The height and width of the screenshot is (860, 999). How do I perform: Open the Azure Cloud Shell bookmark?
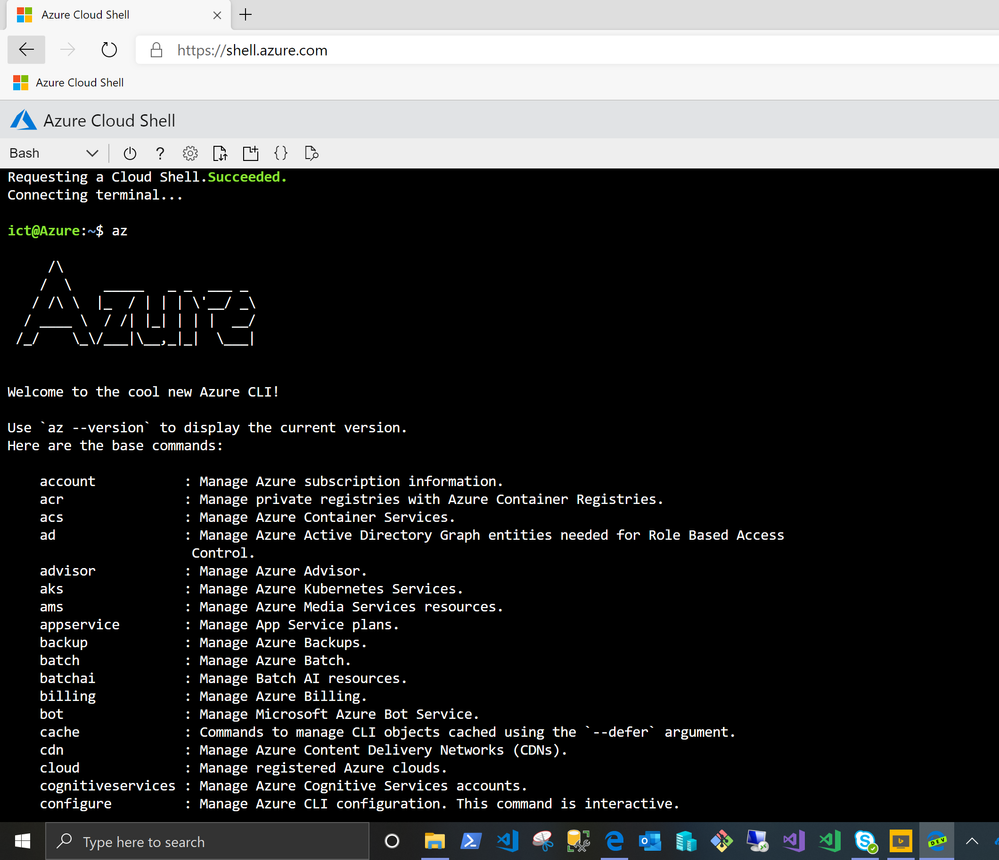pos(69,83)
